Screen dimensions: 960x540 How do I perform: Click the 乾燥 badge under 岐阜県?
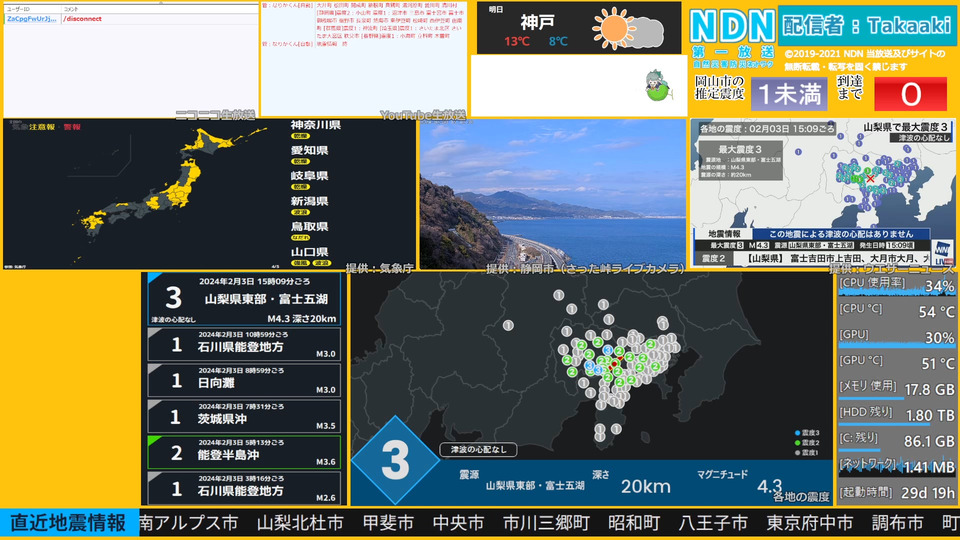(299, 187)
